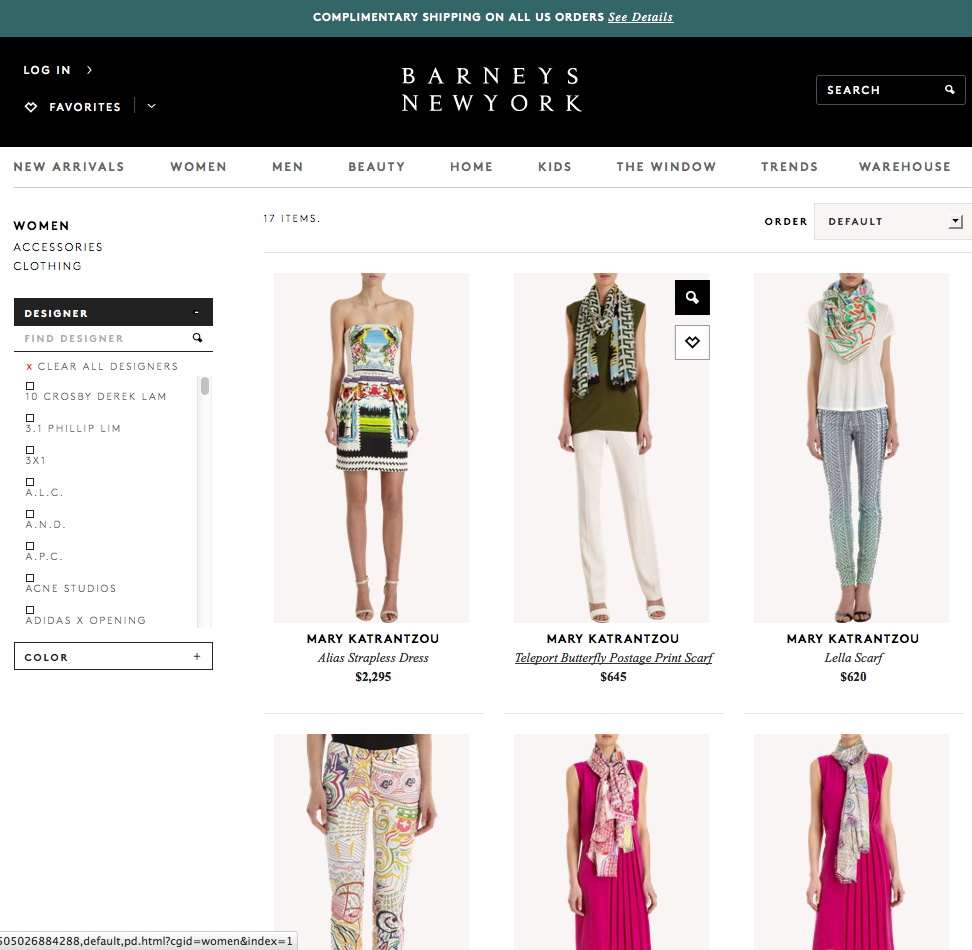
Task: Open Lella Scarf product link
Action: click(x=853, y=658)
